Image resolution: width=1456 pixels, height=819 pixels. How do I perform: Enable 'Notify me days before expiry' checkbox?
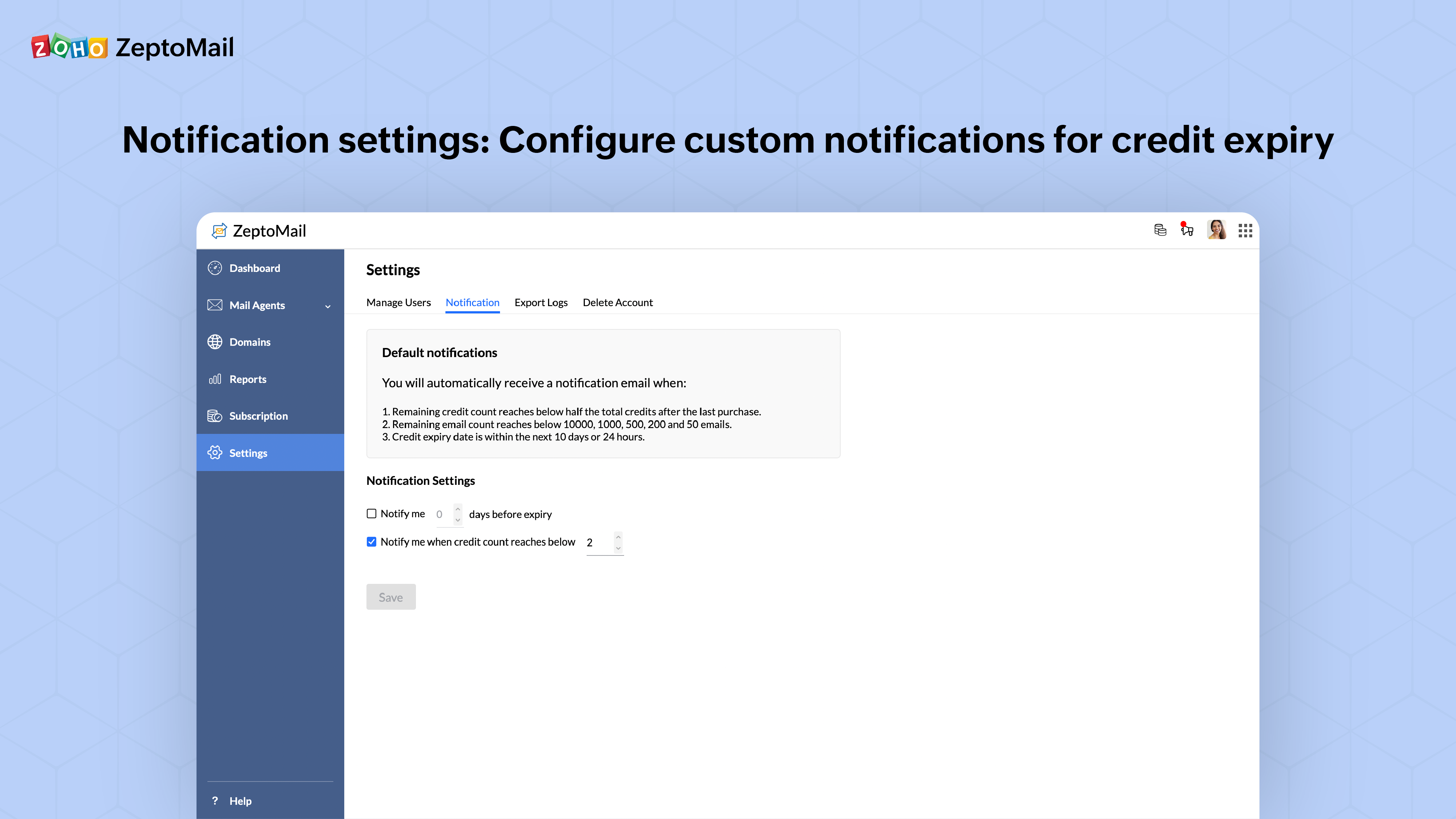[371, 514]
